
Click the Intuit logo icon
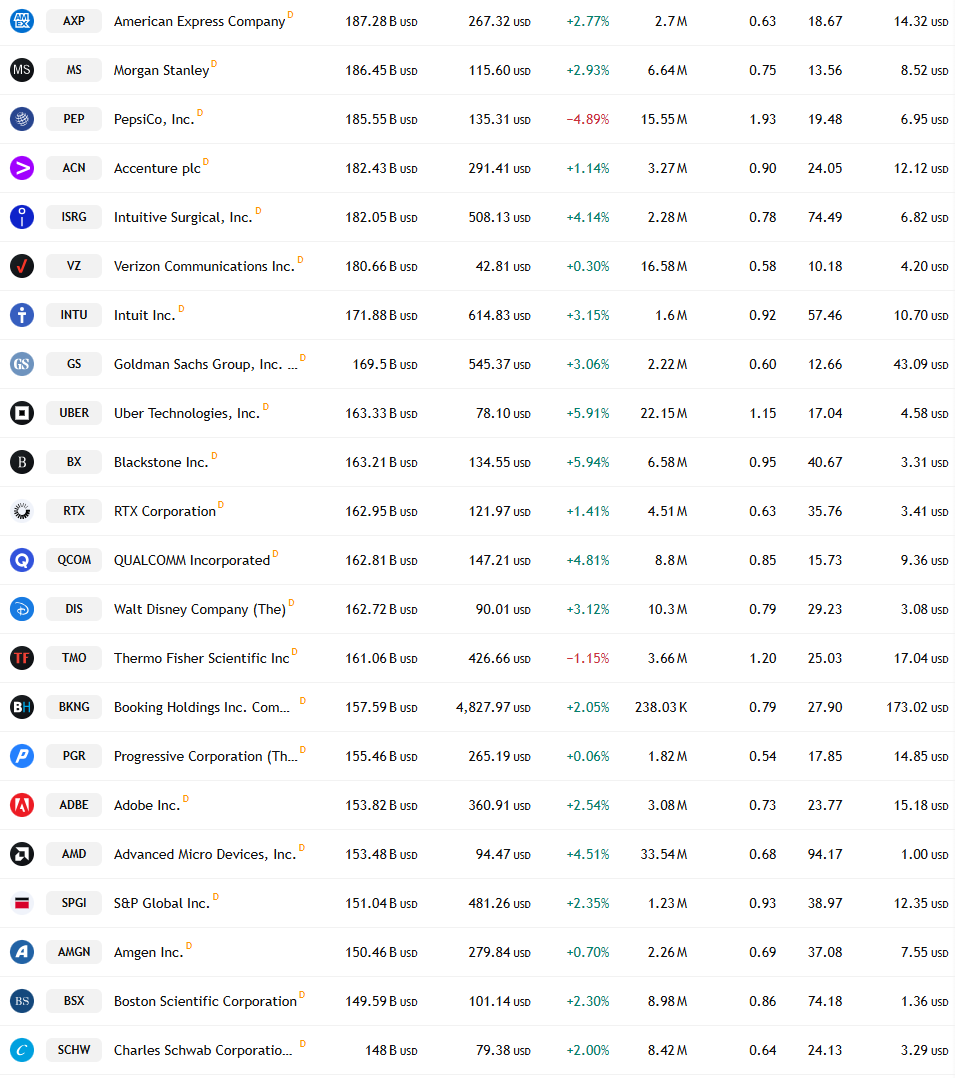tap(22, 315)
